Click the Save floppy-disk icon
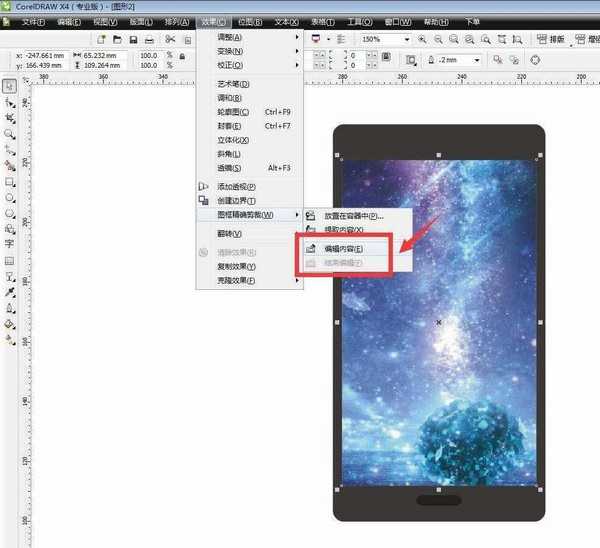The image size is (600, 548). point(133,39)
